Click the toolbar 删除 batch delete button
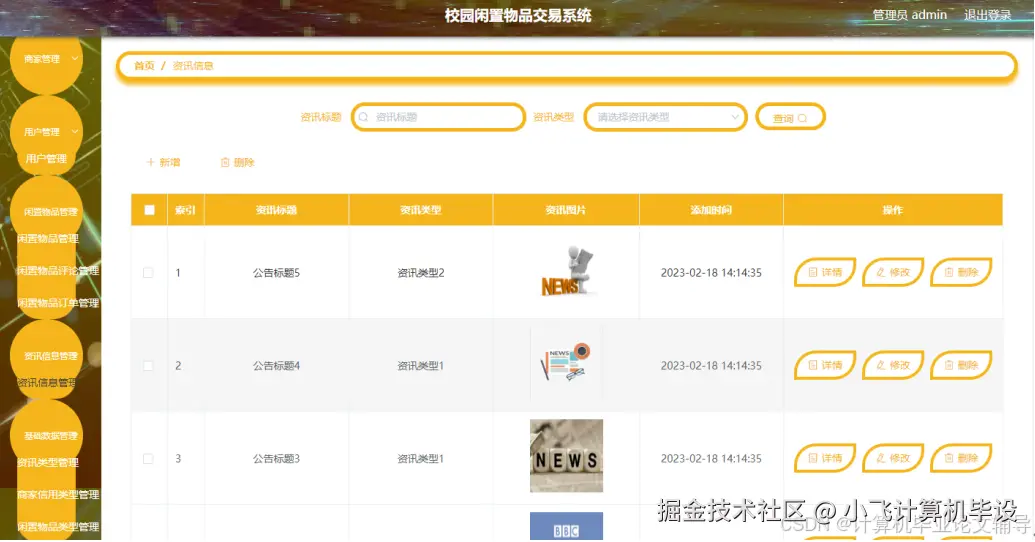The width and height of the screenshot is (1035, 542). point(238,162)
